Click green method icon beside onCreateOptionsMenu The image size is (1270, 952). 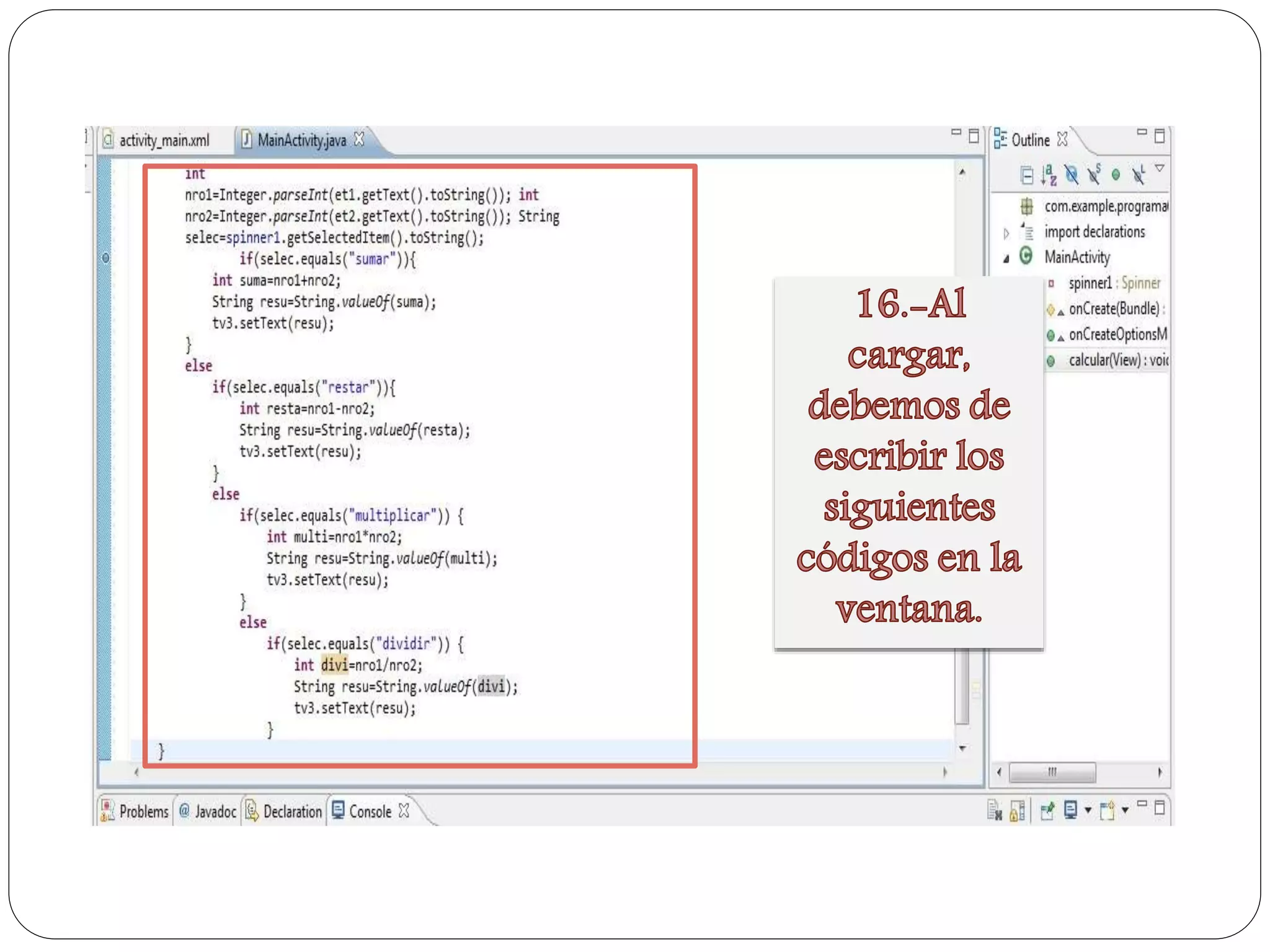tap(1051, 335)
